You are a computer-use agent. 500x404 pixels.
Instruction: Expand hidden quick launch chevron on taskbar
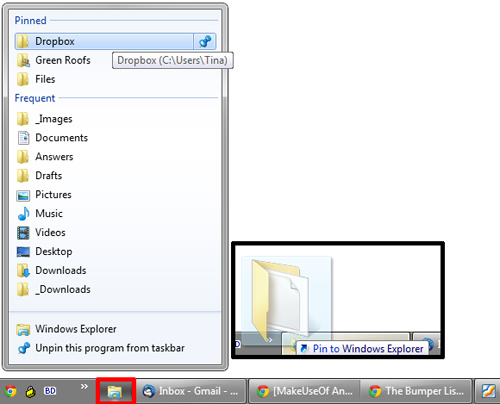click(84, 386)
